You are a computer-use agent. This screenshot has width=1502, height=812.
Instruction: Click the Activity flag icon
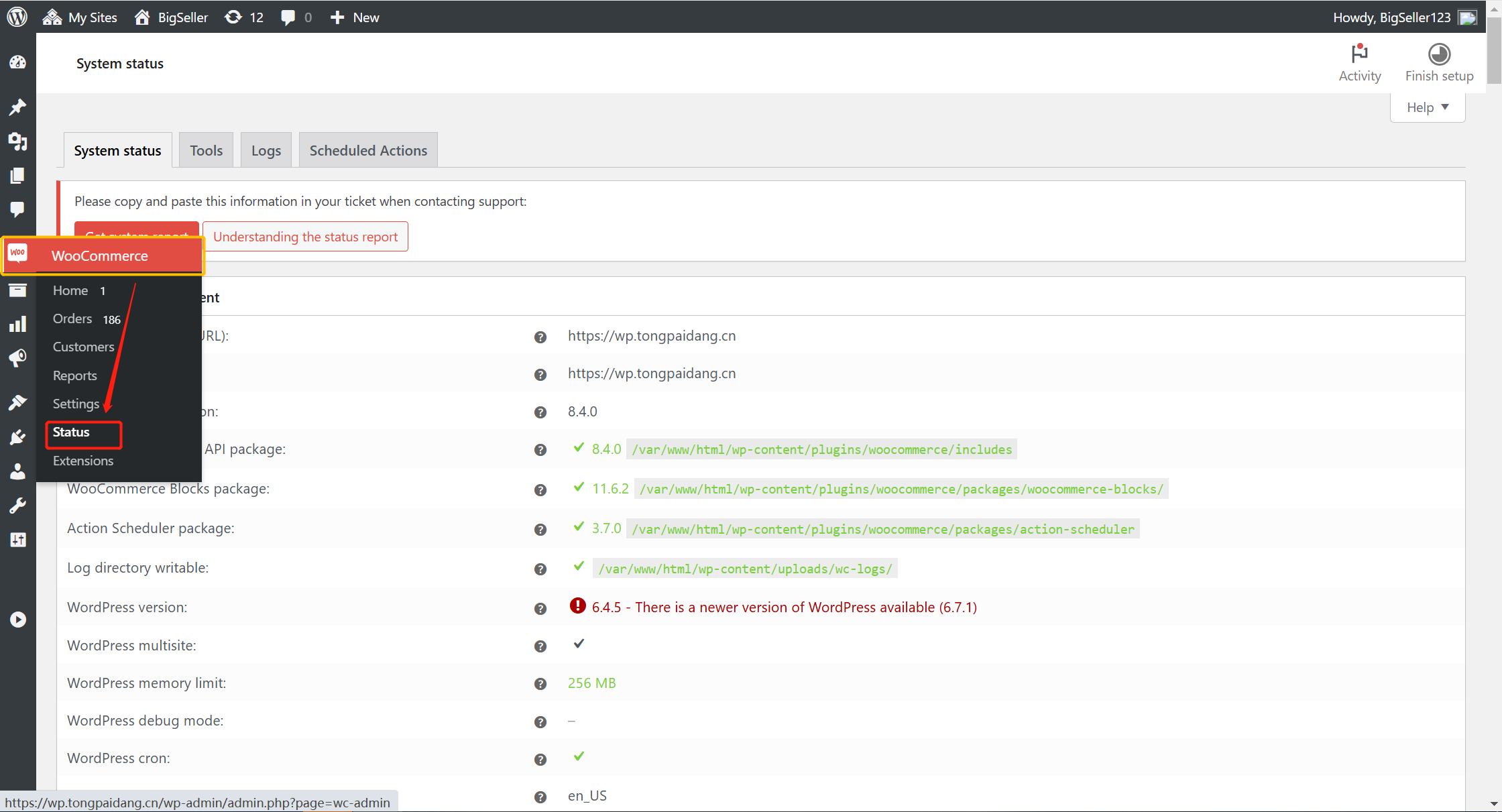click(x=1359, y=54)
